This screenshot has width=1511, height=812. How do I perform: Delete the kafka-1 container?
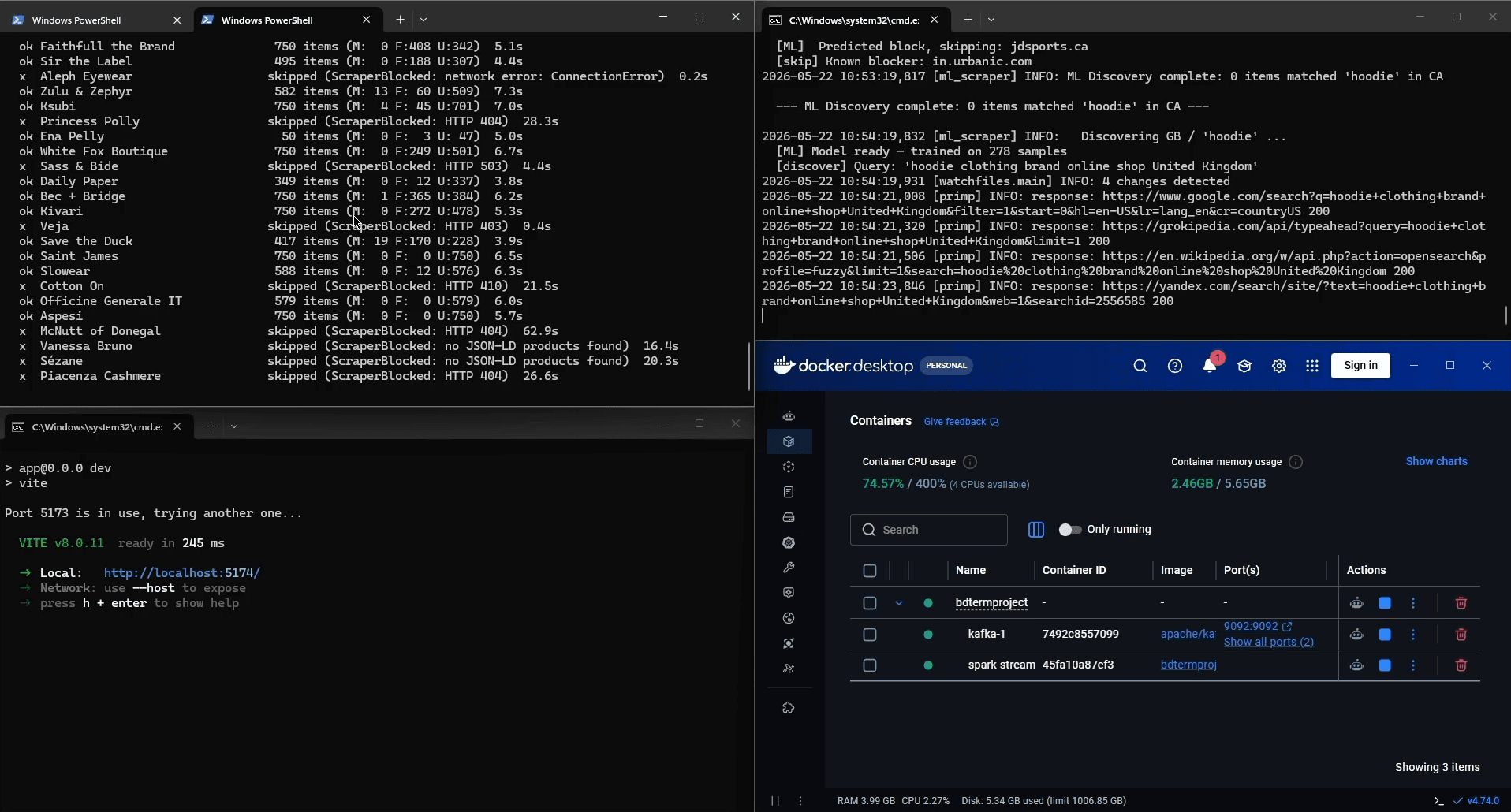(1461, 635)
